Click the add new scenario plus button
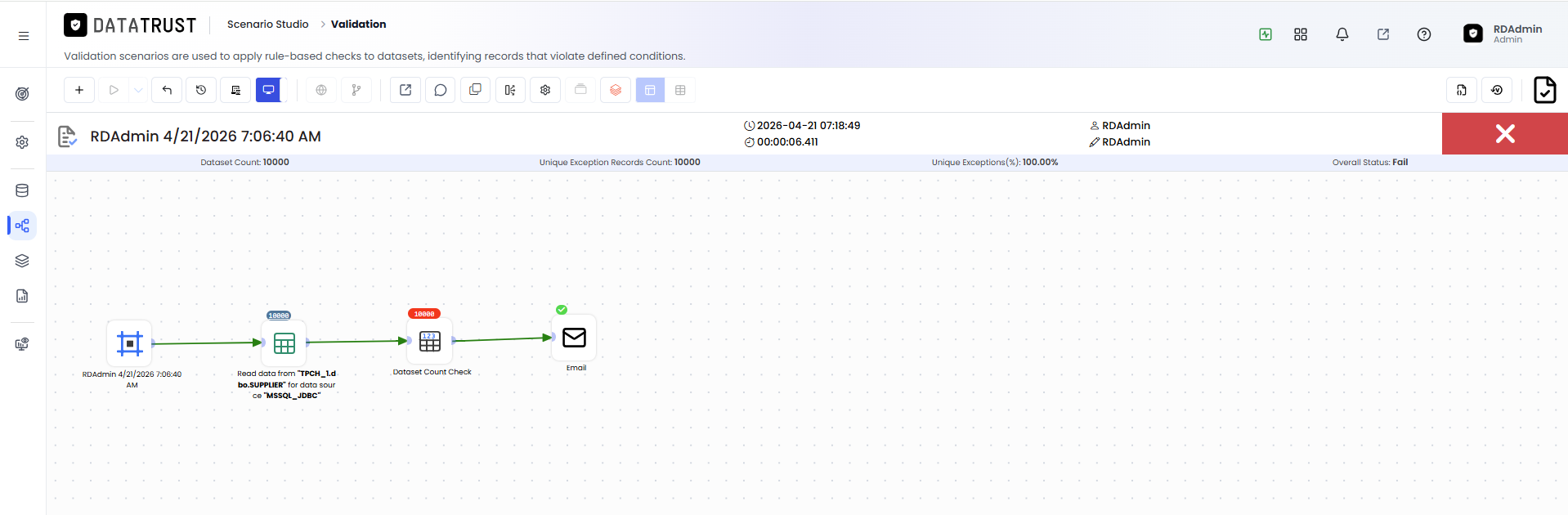 coord(79,90)
